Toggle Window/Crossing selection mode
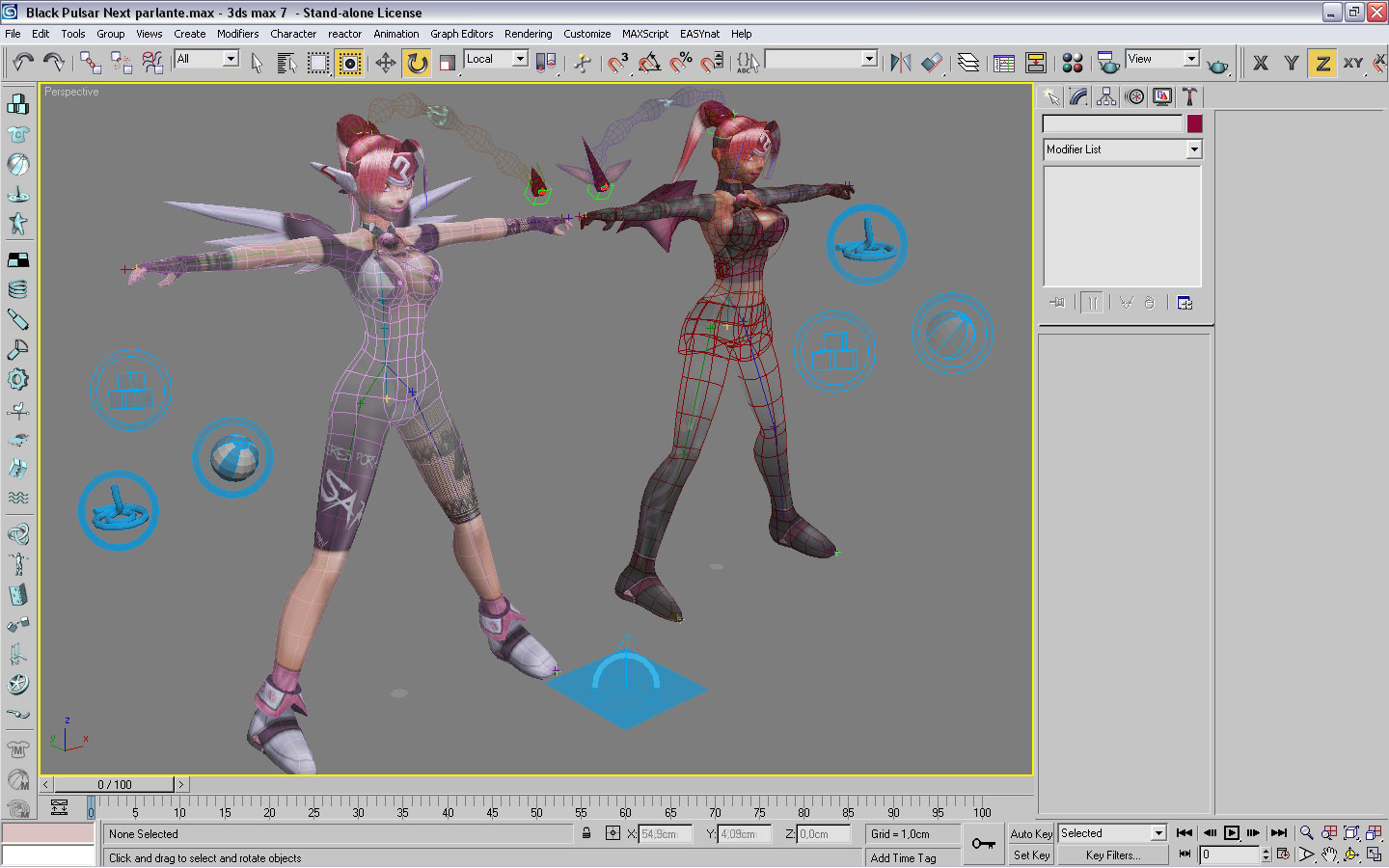This screenshot has height=868, width=1389. 349,63
